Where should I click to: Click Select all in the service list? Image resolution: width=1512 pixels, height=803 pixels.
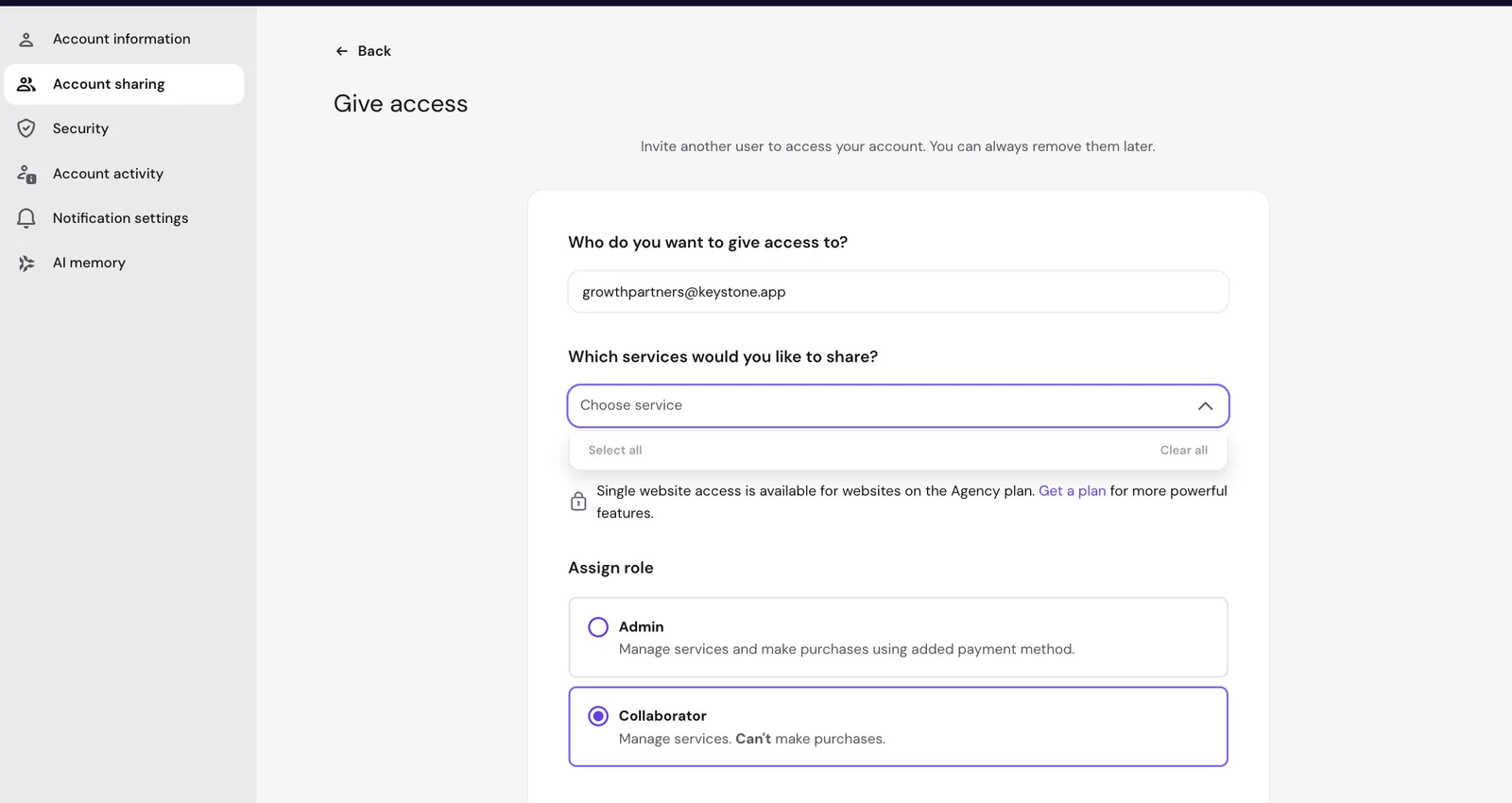(615, 451)
